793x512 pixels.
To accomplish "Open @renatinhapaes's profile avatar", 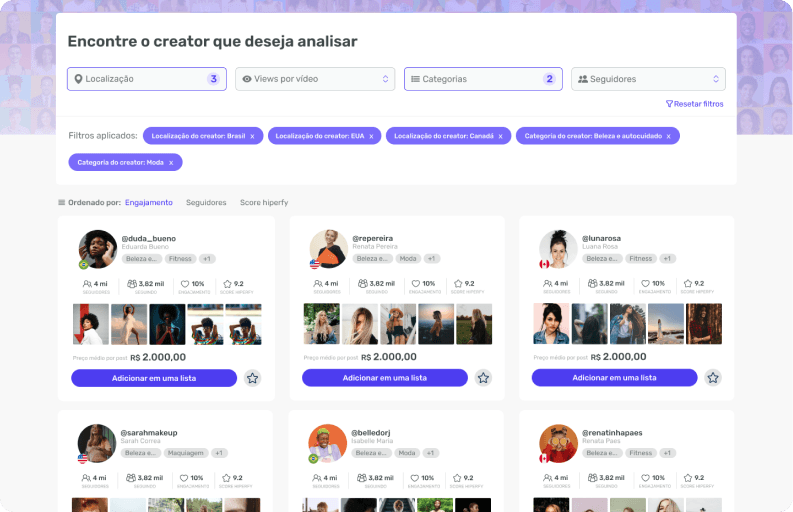I will coord(558,443).
